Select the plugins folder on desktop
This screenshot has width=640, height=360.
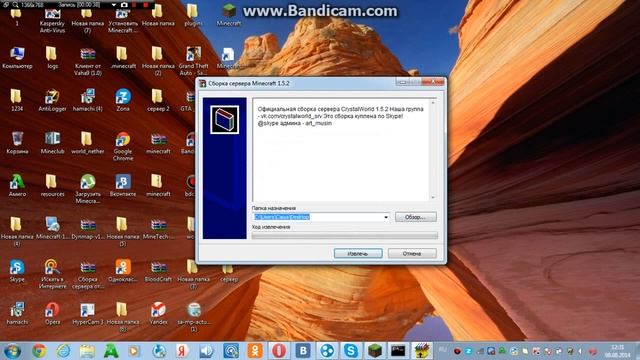click(193, 15)
